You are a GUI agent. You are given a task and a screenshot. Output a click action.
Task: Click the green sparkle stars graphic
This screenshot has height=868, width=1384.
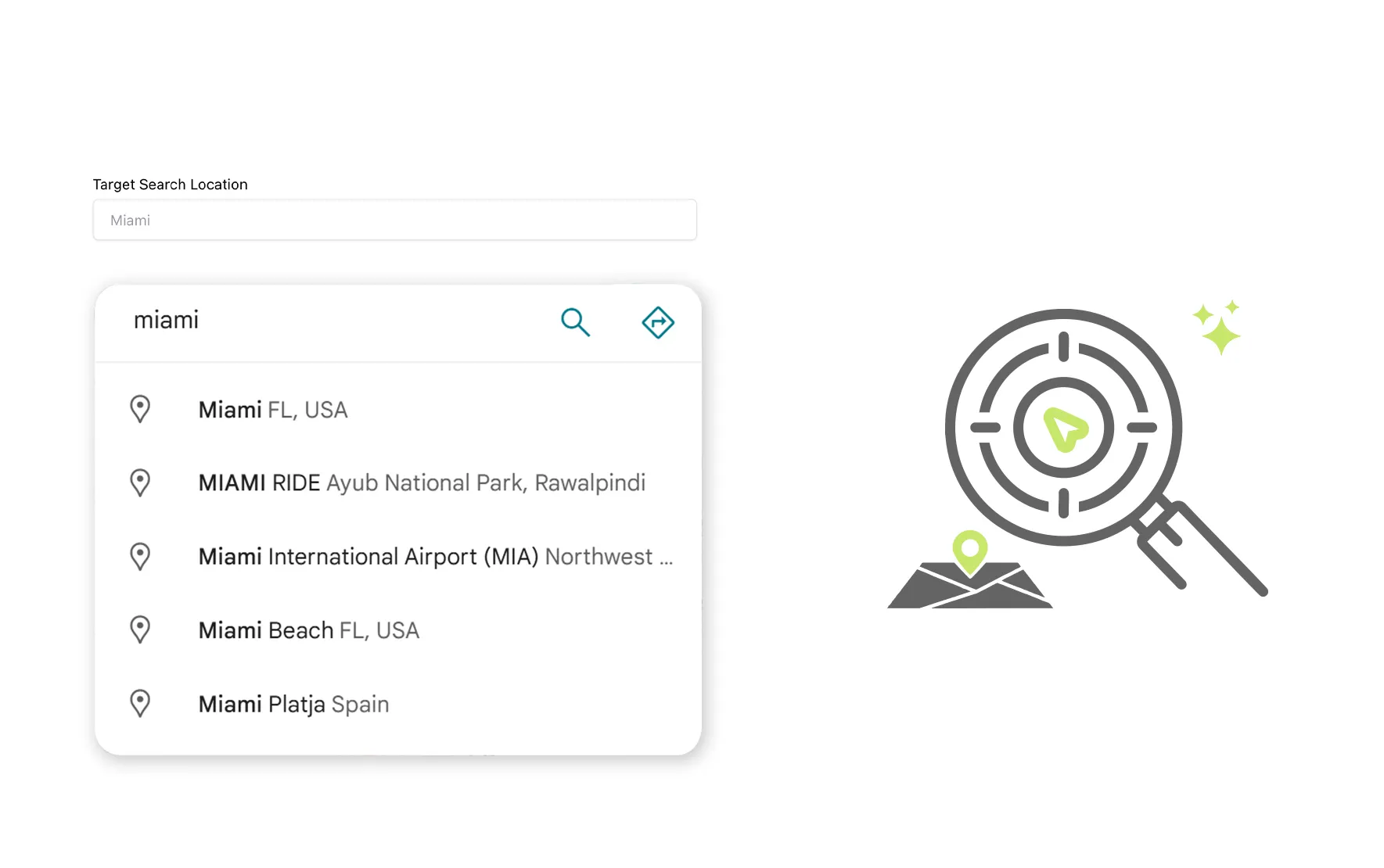point(1218,328)
